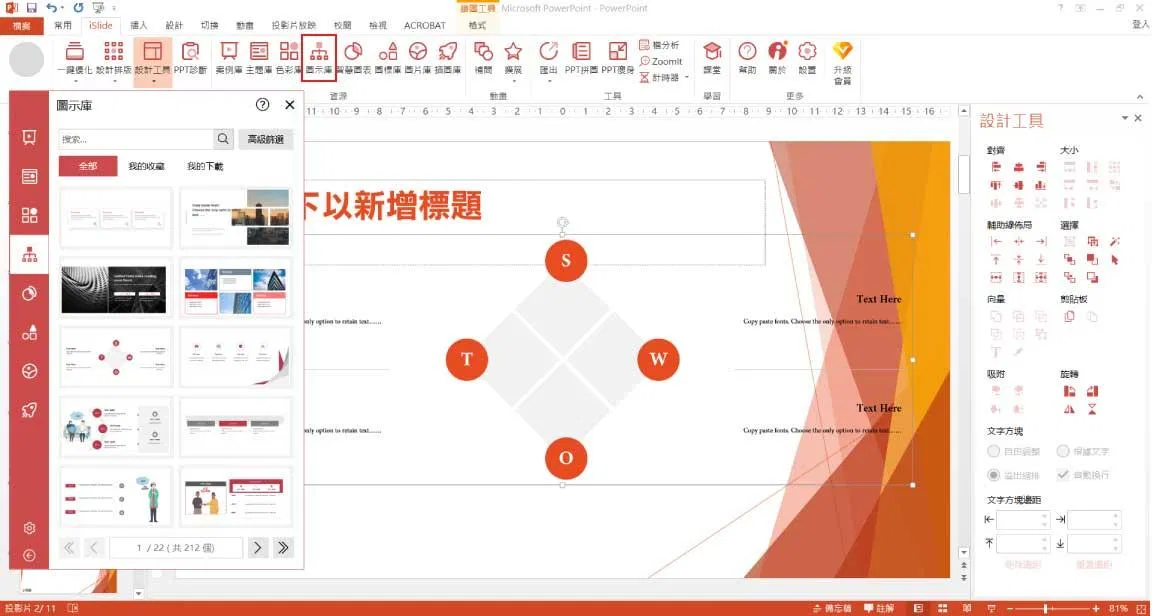Click the search magnifier in 圖示庫 panel
Viewport: 1152px width, 616px height.
(223, 139)
